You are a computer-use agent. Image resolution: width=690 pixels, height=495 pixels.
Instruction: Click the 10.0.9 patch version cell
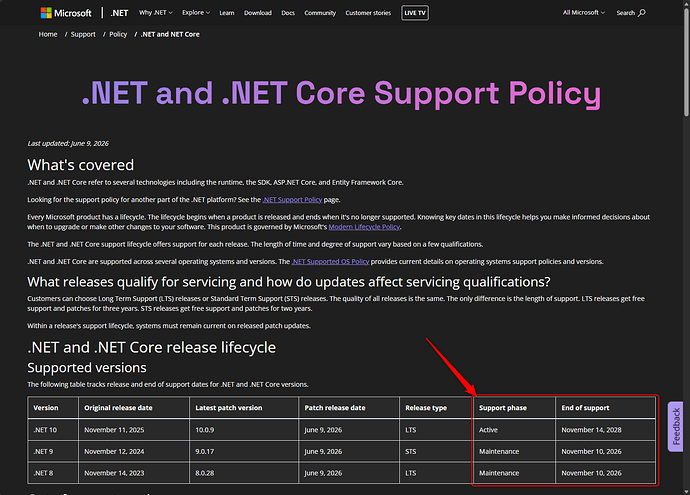[244, 430]
